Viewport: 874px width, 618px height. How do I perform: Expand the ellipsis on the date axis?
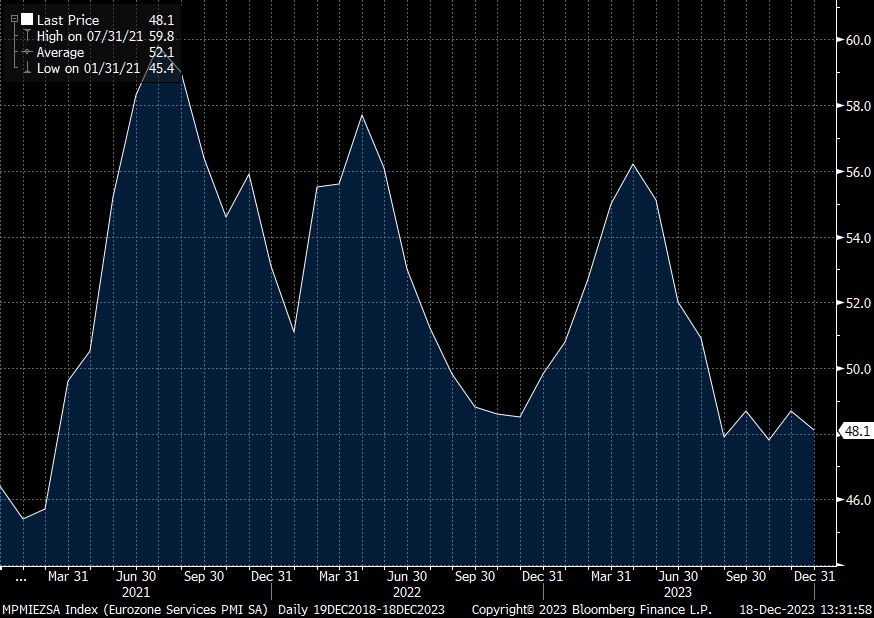point(20,577)
